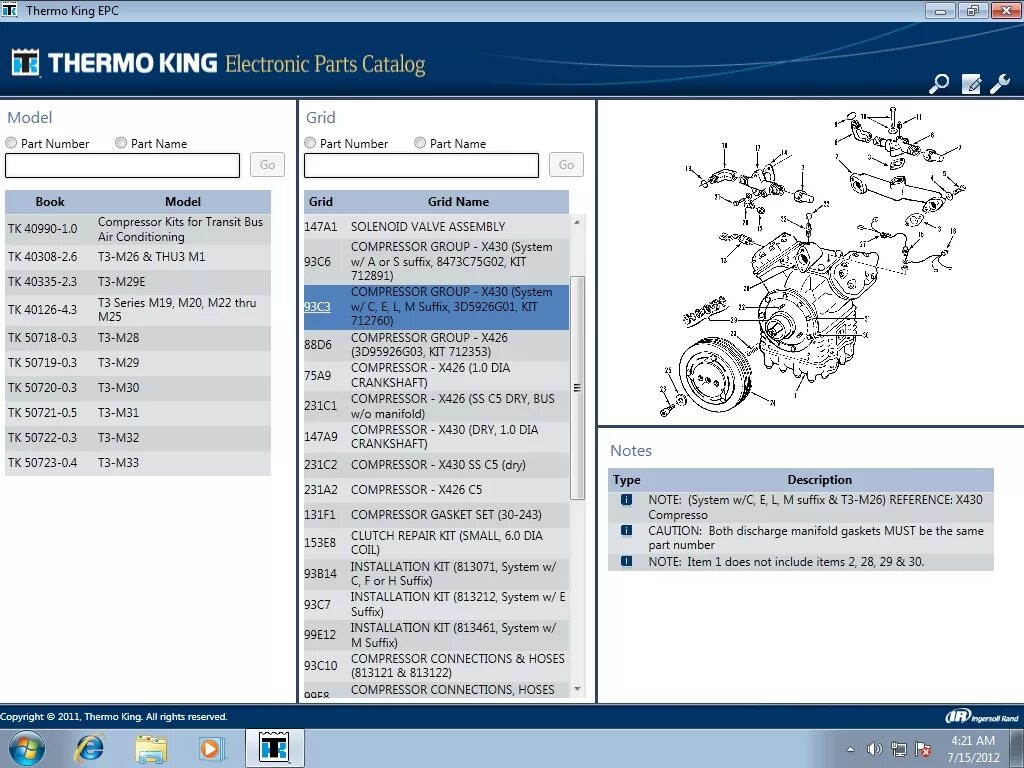Open the magnifier search icon in header
The height and width of the screenshot is (768, 1024).
click(939, 84)
